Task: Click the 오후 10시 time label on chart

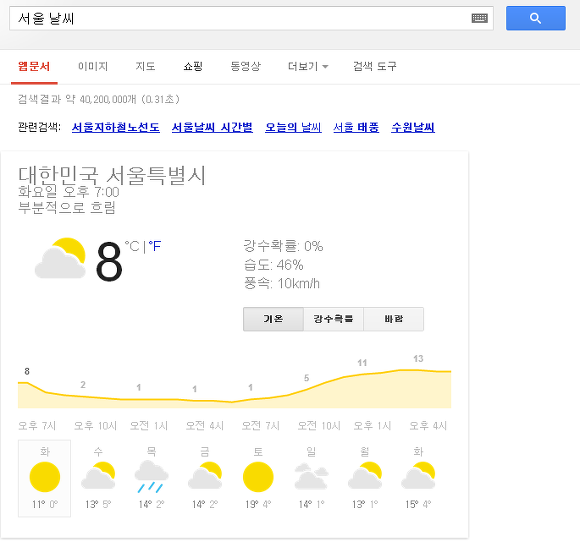Action: click(95, 426)
